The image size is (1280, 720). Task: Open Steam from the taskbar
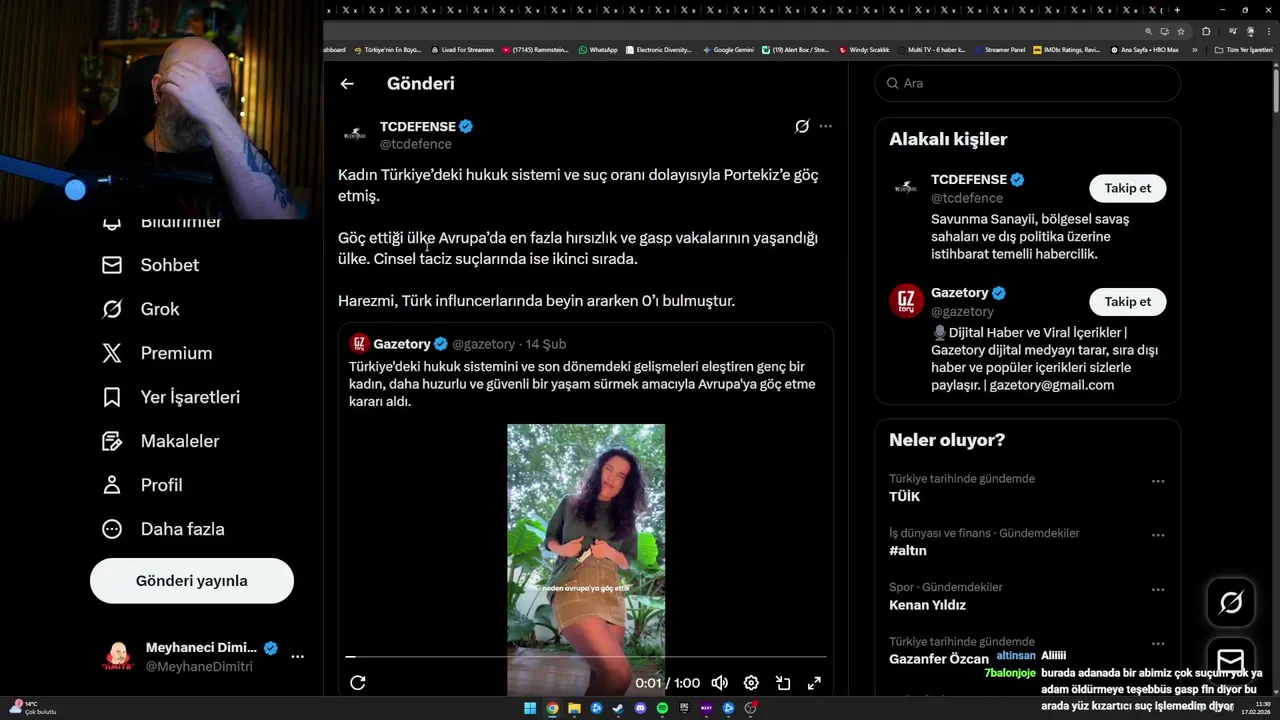click(x=618, y=708)
